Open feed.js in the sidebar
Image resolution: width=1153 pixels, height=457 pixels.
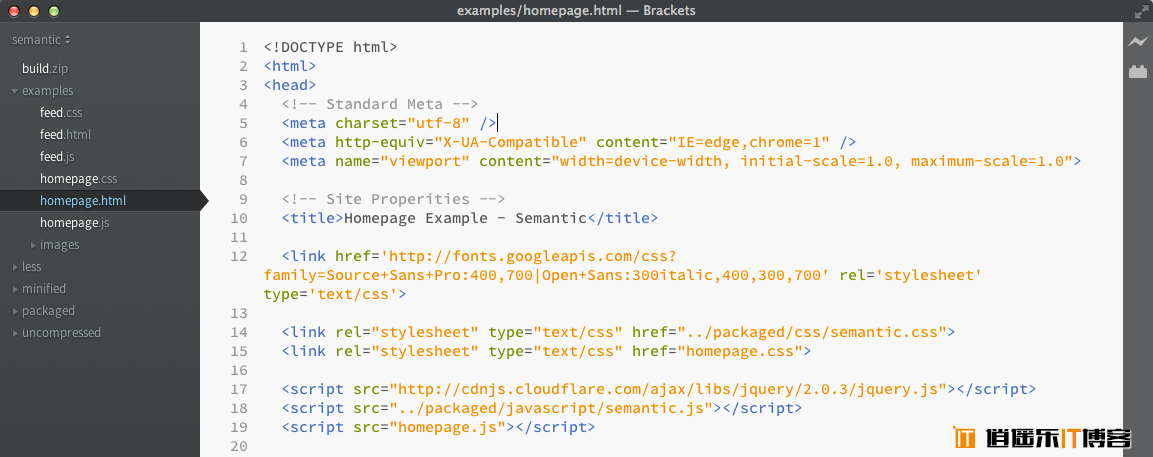(x=57, y=157)
